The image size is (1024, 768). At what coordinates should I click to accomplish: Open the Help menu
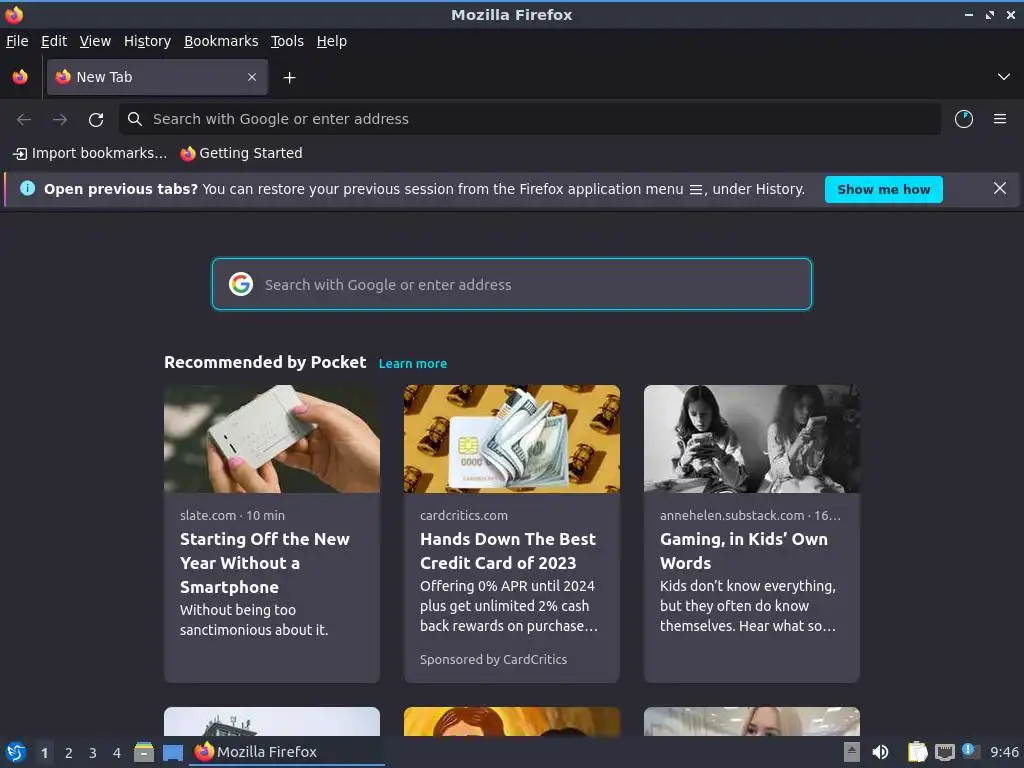tap(332, 41)
